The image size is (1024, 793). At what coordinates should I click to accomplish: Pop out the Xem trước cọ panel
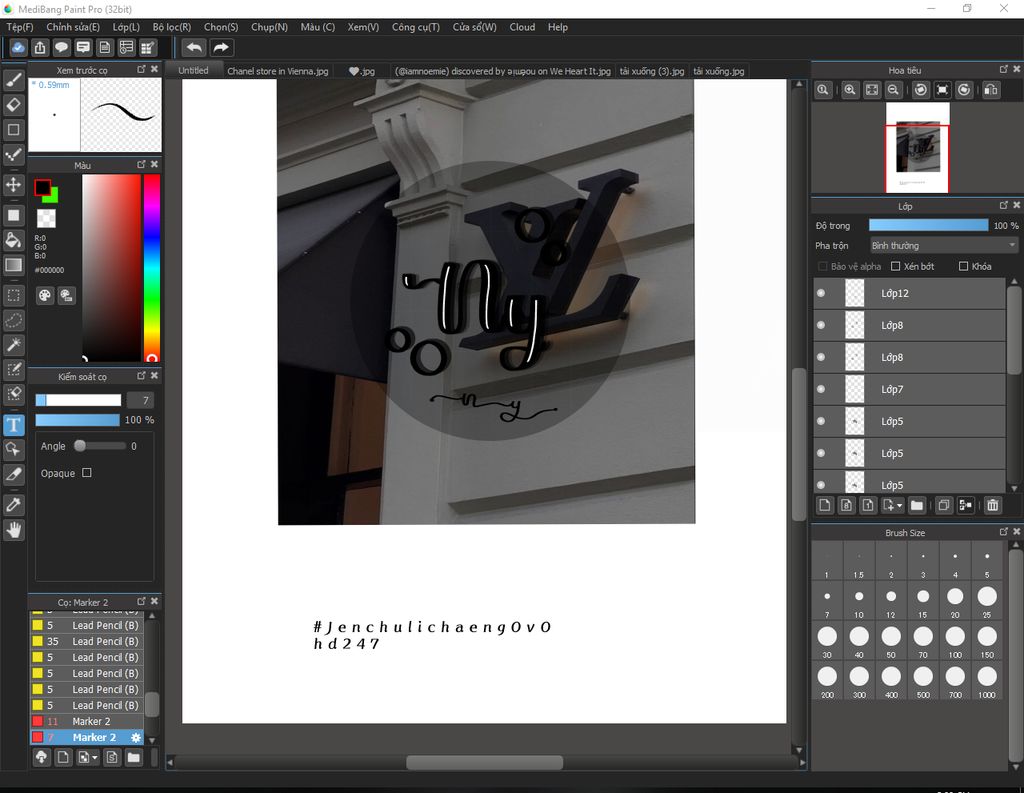[141, 69]
